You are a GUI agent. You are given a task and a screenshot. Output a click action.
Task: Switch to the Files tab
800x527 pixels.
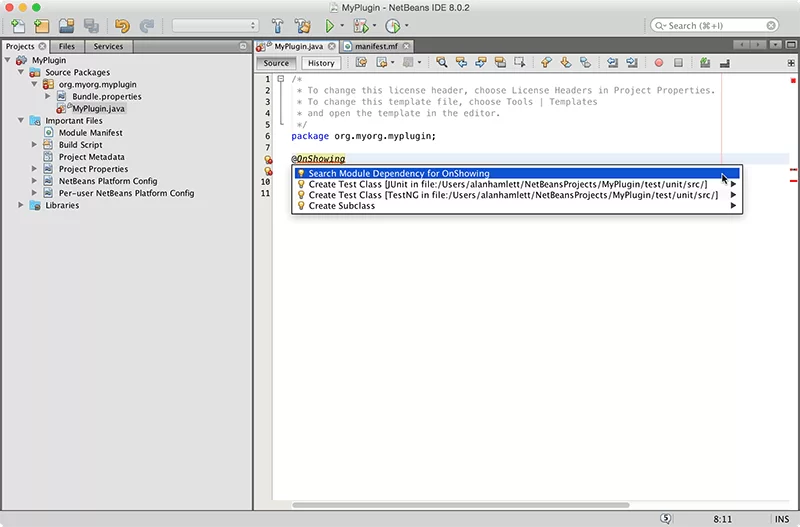67,46
